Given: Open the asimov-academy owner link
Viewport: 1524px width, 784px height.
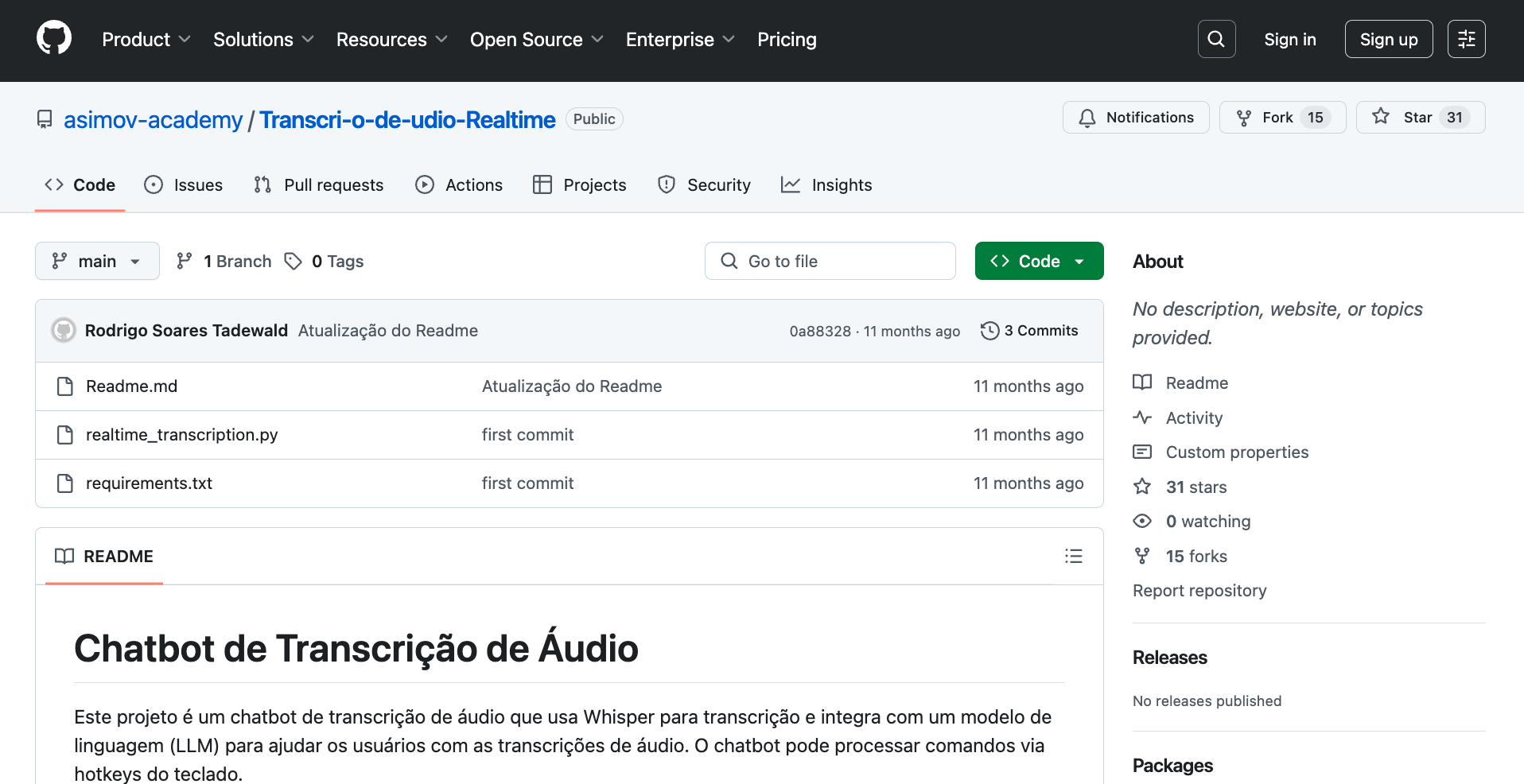Looking at the screenshot, I should pyautogui.click(x=153, y=120).
